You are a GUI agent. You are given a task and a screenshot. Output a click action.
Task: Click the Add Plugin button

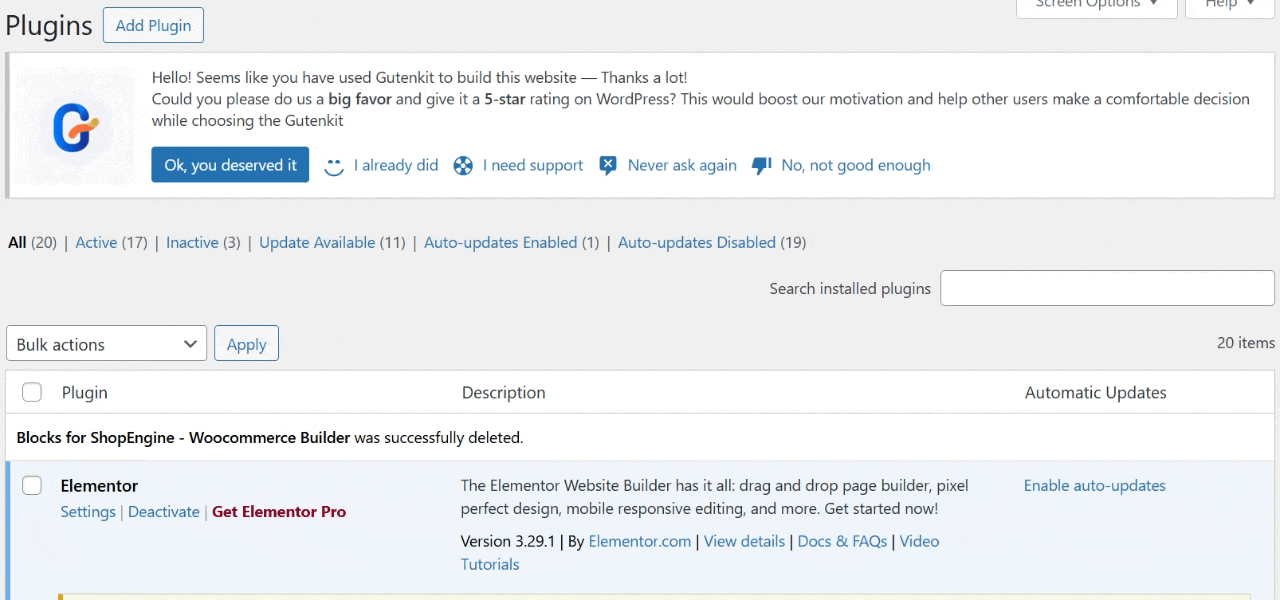[153, 25]
